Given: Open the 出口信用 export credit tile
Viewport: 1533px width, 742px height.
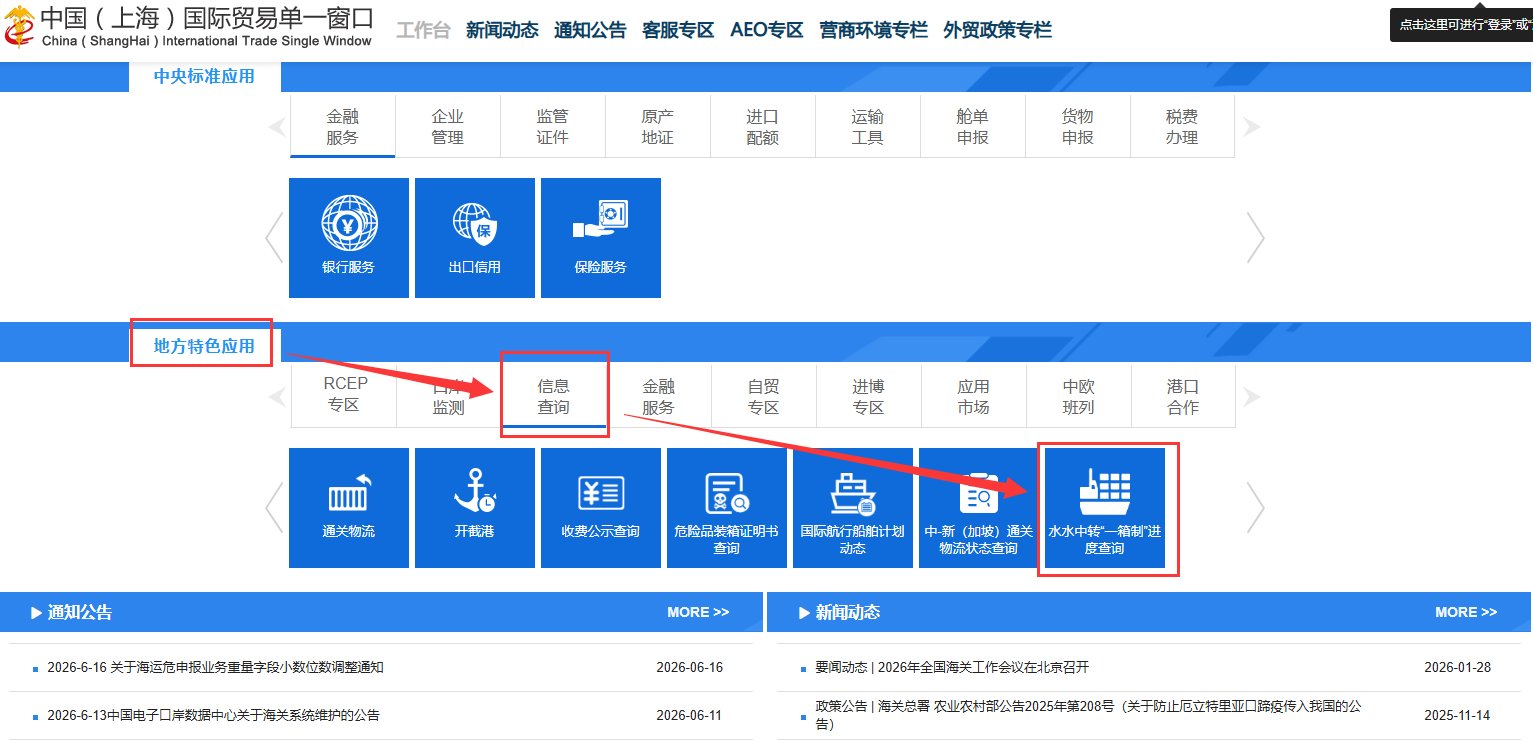Looking at the screenshot, I should 475,238.
